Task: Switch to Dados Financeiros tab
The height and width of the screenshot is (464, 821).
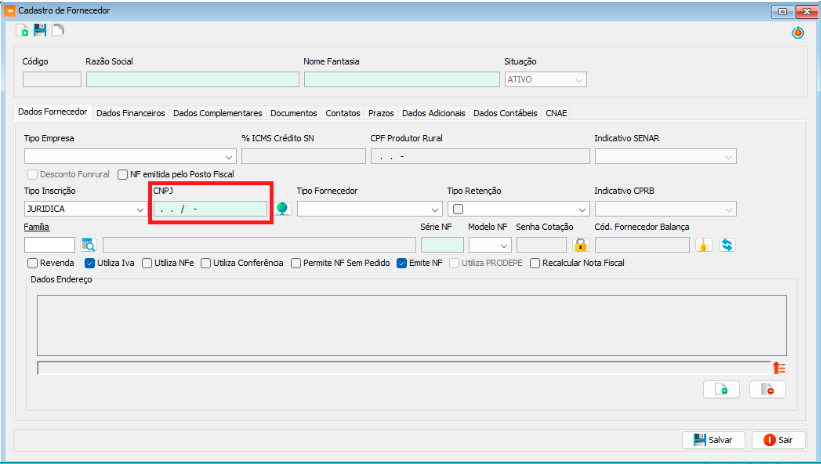Action: 130,113
